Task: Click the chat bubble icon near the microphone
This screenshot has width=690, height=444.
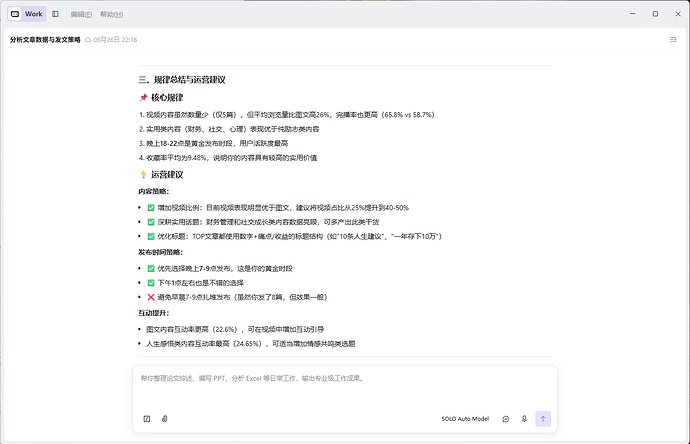Action: [x=506, y=419]
